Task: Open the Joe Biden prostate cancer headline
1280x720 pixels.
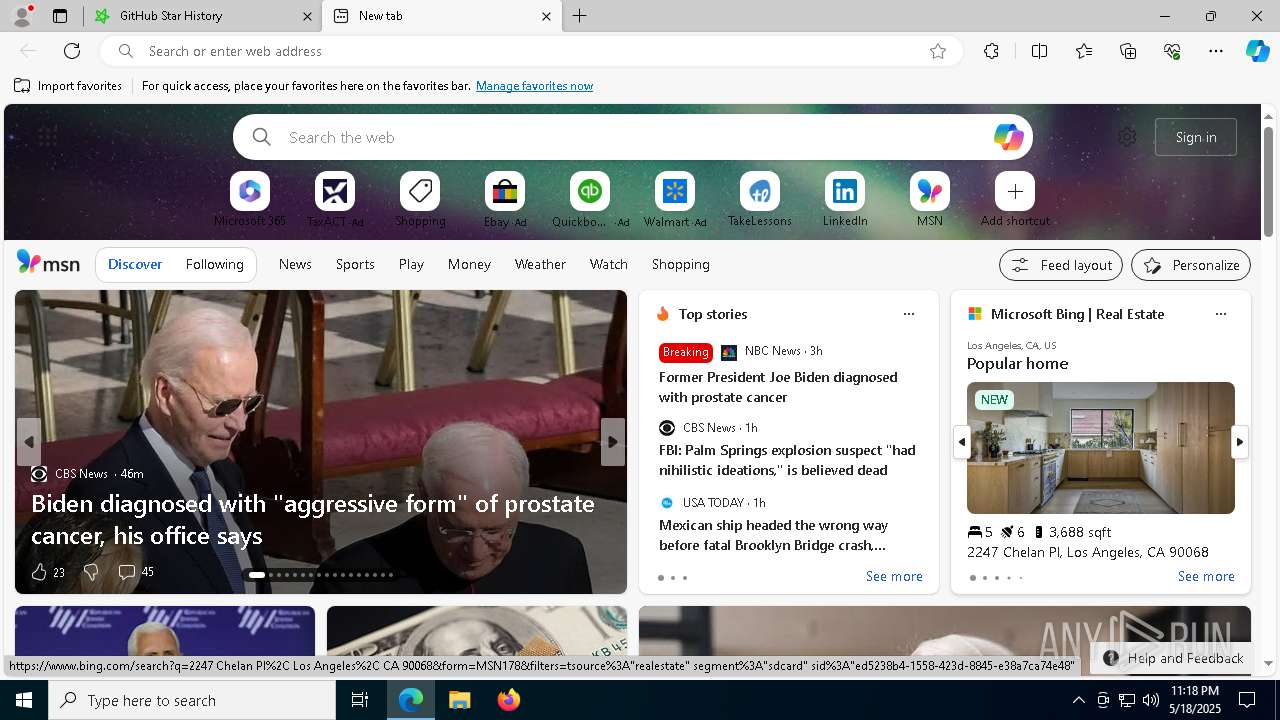Action: 778,387
